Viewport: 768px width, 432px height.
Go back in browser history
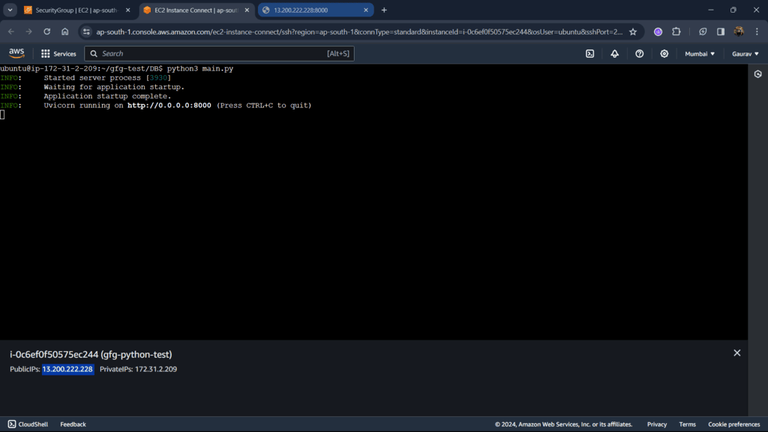(11, 32)
